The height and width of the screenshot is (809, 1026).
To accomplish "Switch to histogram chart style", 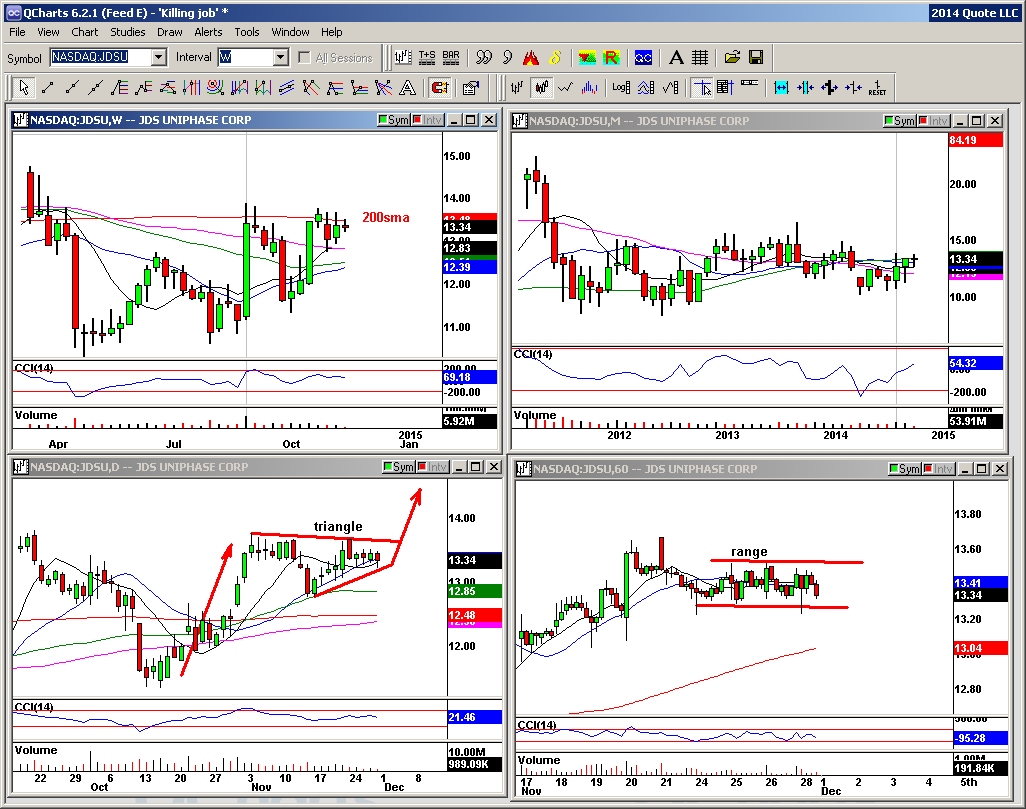I will [x=589, y=87].
